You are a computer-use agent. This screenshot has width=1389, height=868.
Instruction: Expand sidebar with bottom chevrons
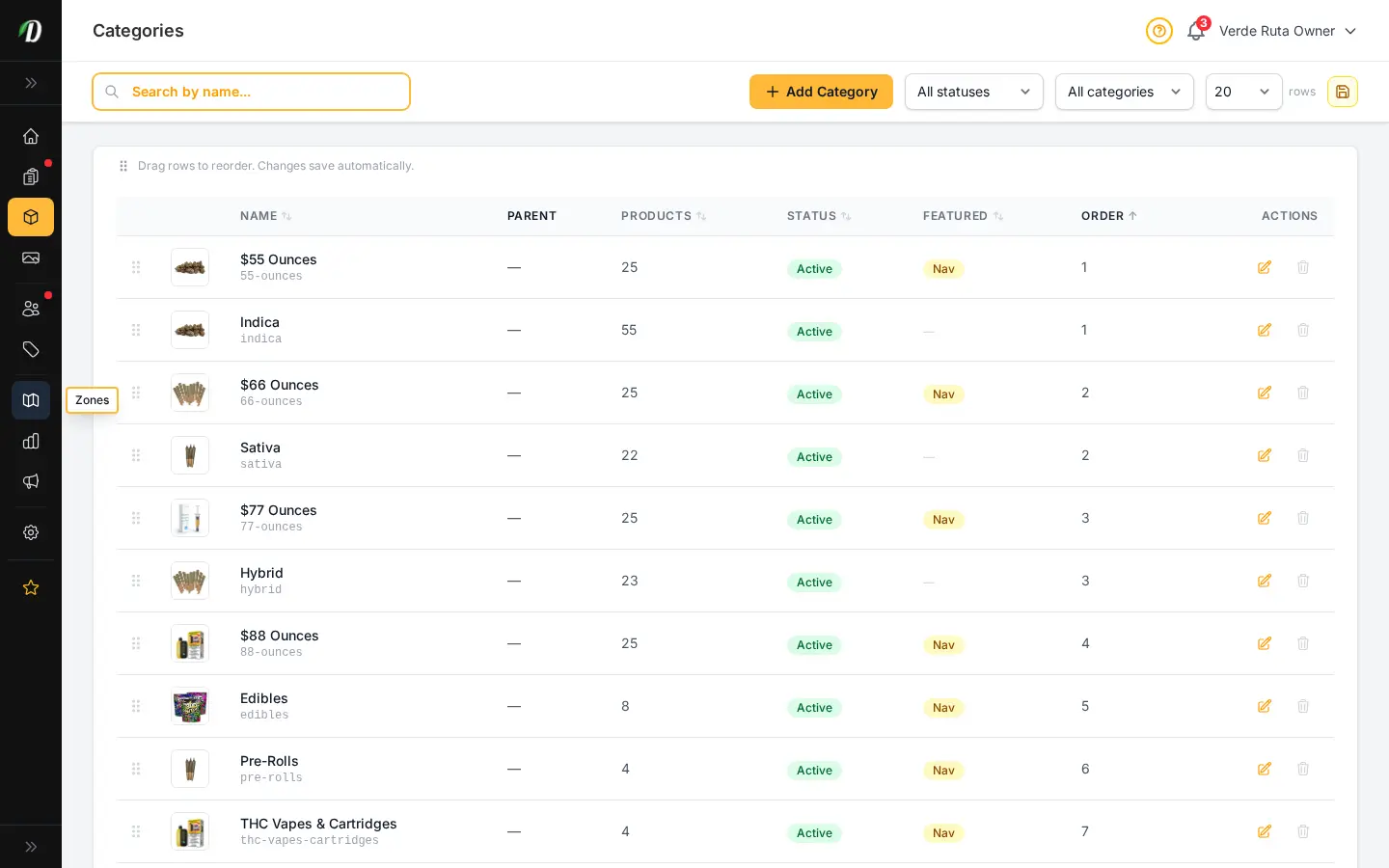[31, 847]
